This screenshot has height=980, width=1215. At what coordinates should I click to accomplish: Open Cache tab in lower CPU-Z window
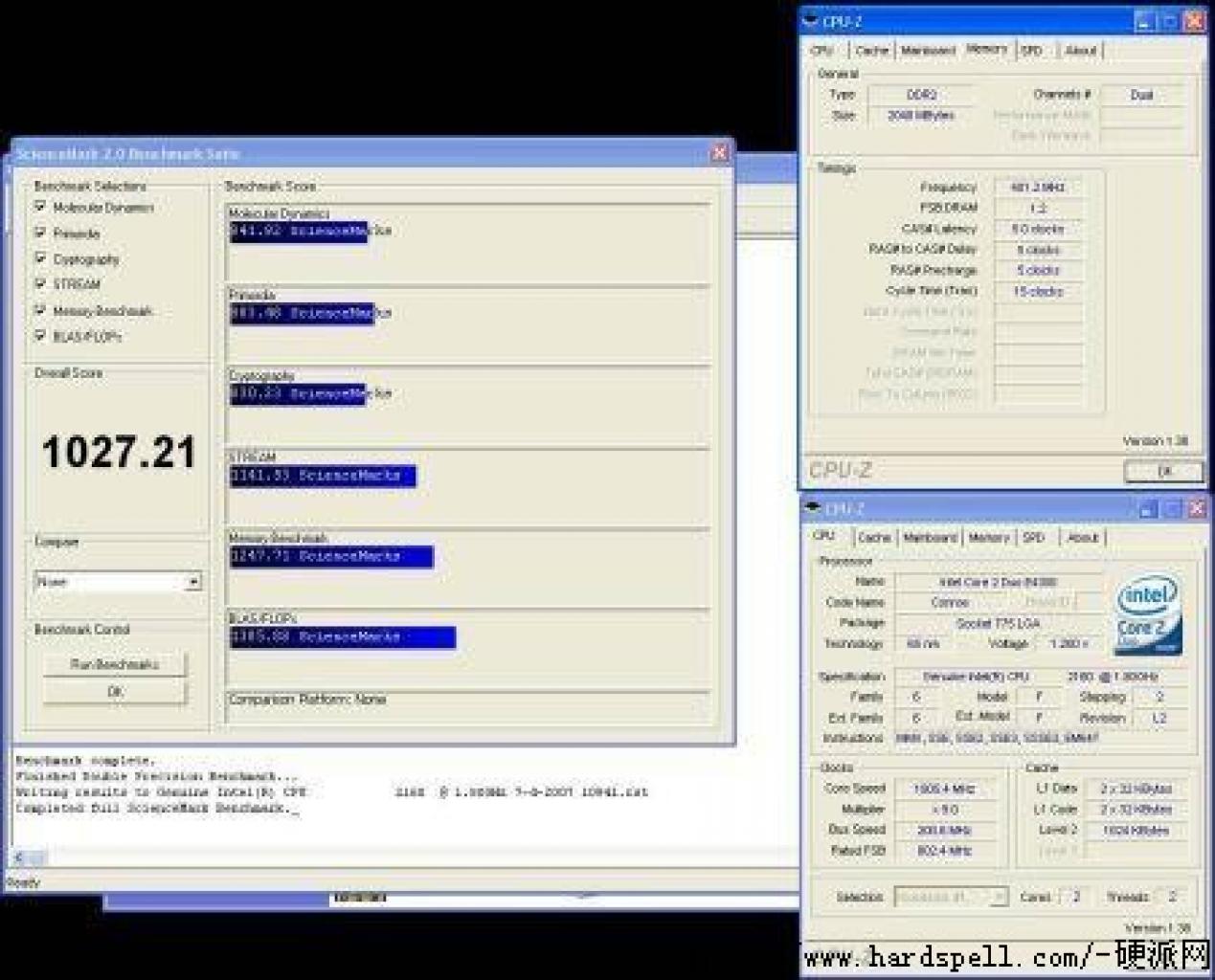[x=874, y=538]
